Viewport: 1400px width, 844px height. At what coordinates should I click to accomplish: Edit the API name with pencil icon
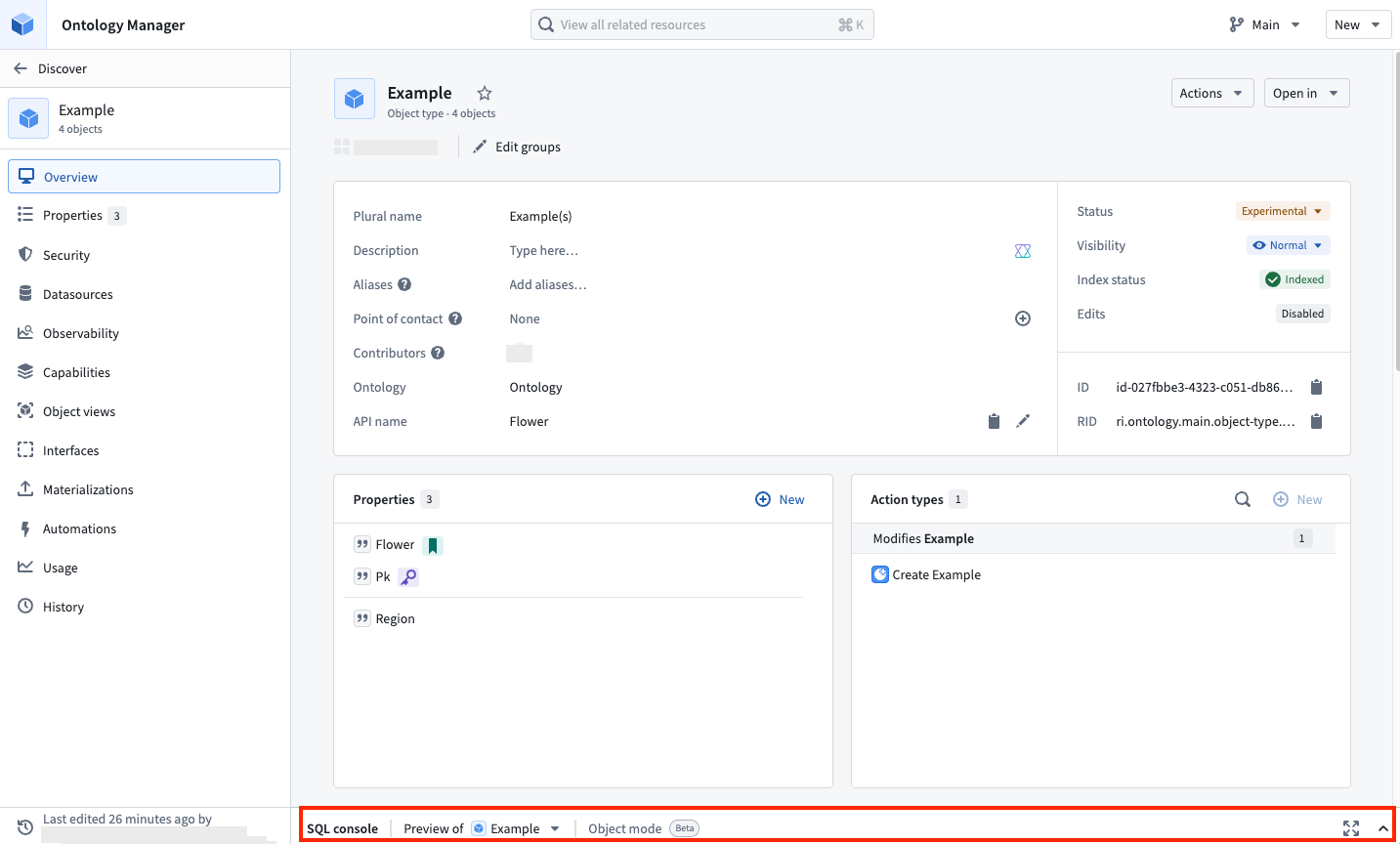coord(1023,421)
